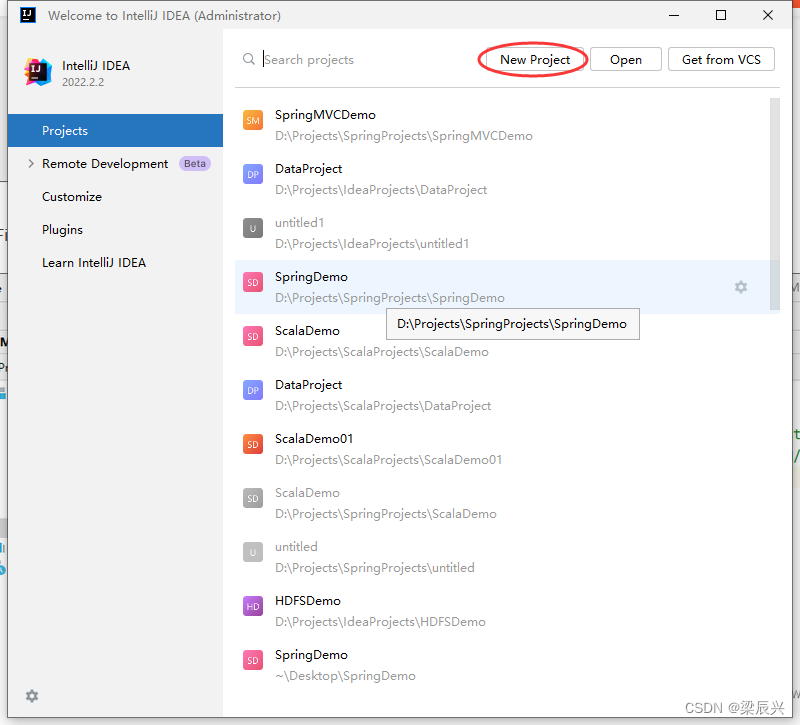This screenshot has height=725, width=800.
Task: Click the path D:\Projects\SpringProjects\SpringMVCDemo
Action: [404, 136]
